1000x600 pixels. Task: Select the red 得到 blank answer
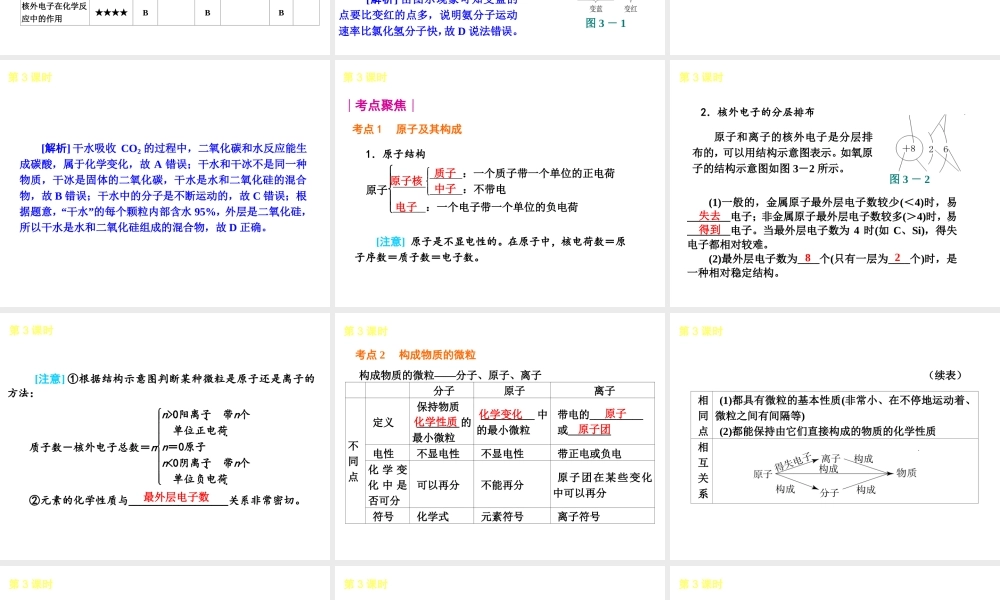tap(709, 230)
